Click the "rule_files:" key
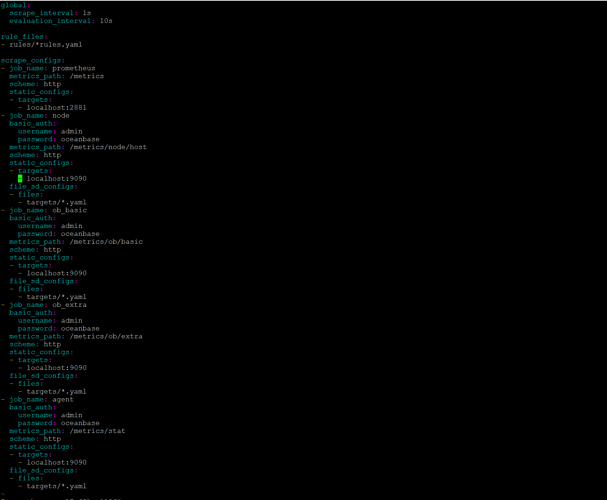 (x=24, y=37)
